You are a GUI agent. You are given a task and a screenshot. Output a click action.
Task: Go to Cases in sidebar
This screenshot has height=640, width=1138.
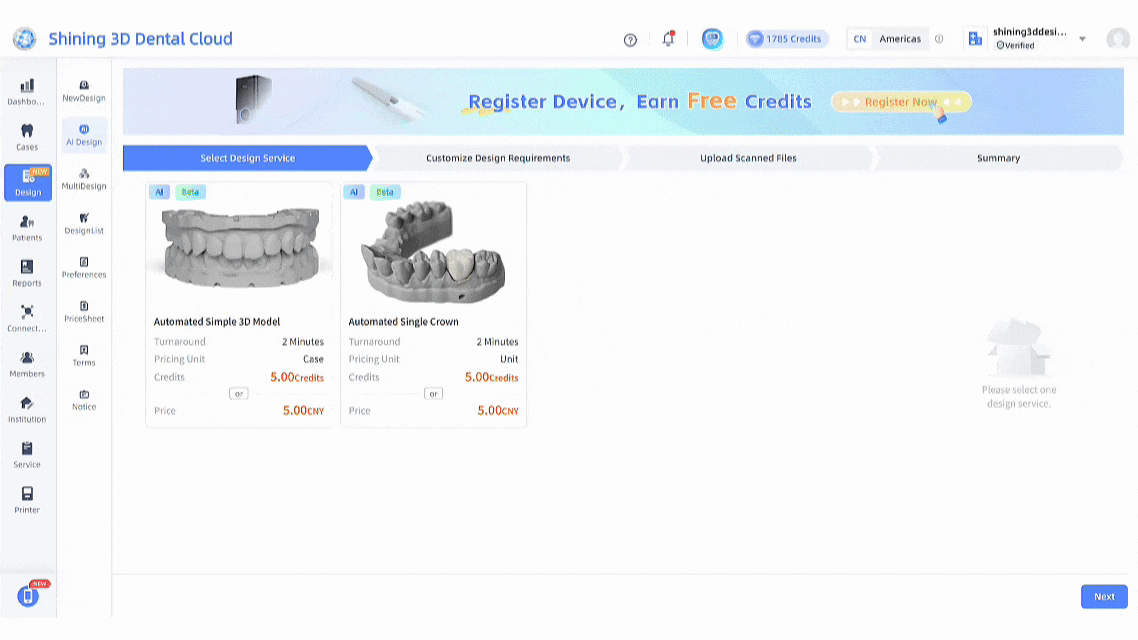[27, 137]
